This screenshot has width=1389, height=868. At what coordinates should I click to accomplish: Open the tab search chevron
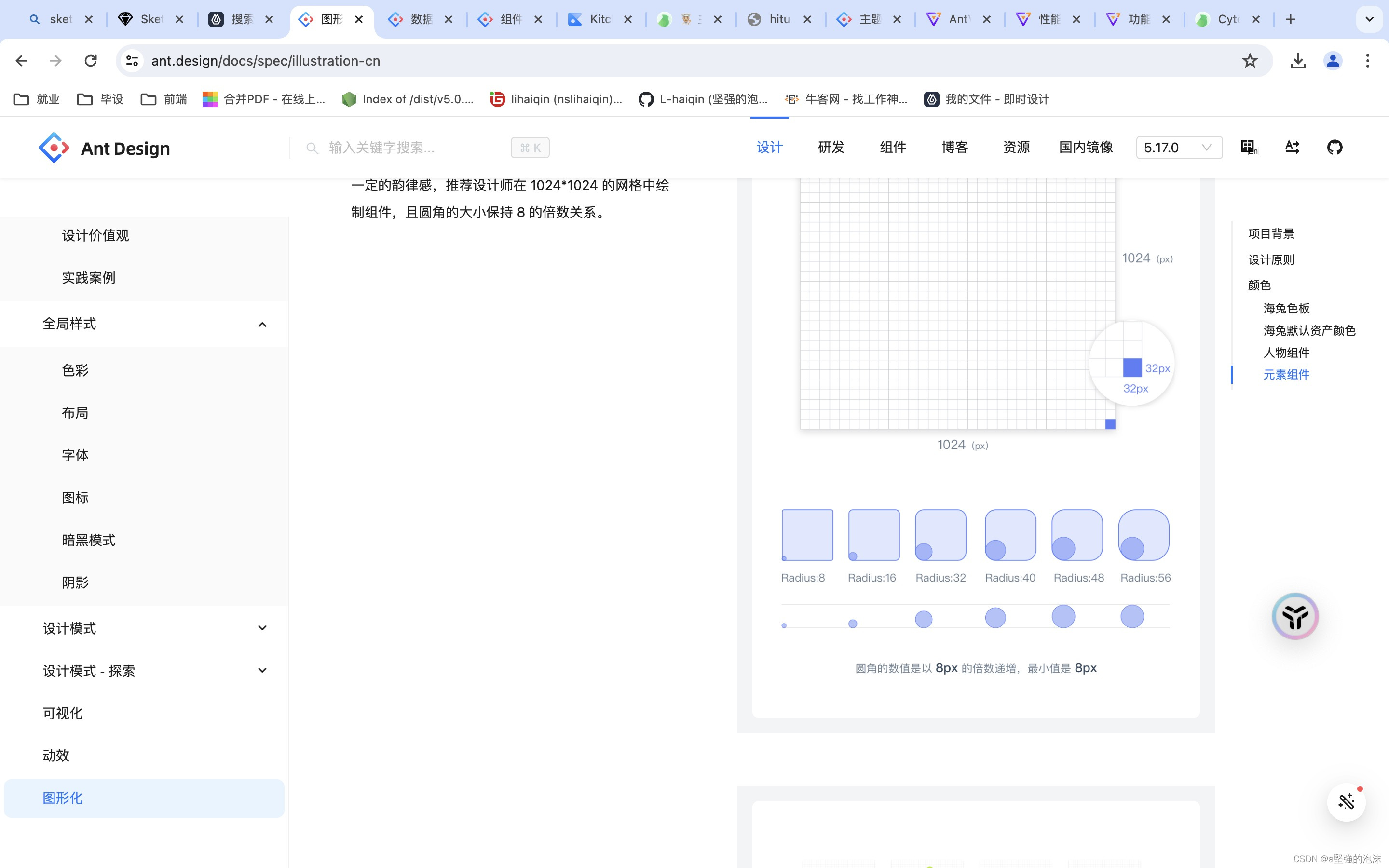coord(1370,19)
